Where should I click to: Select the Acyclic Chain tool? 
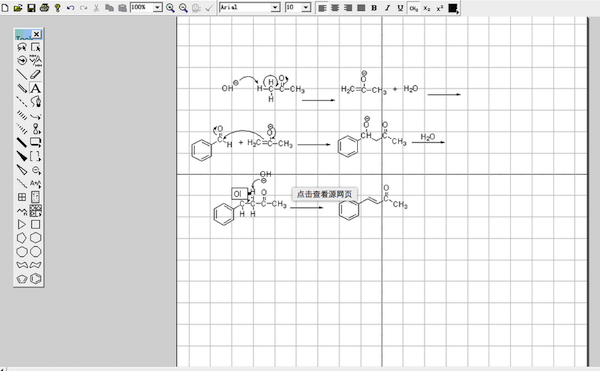(x=22, y=211)
